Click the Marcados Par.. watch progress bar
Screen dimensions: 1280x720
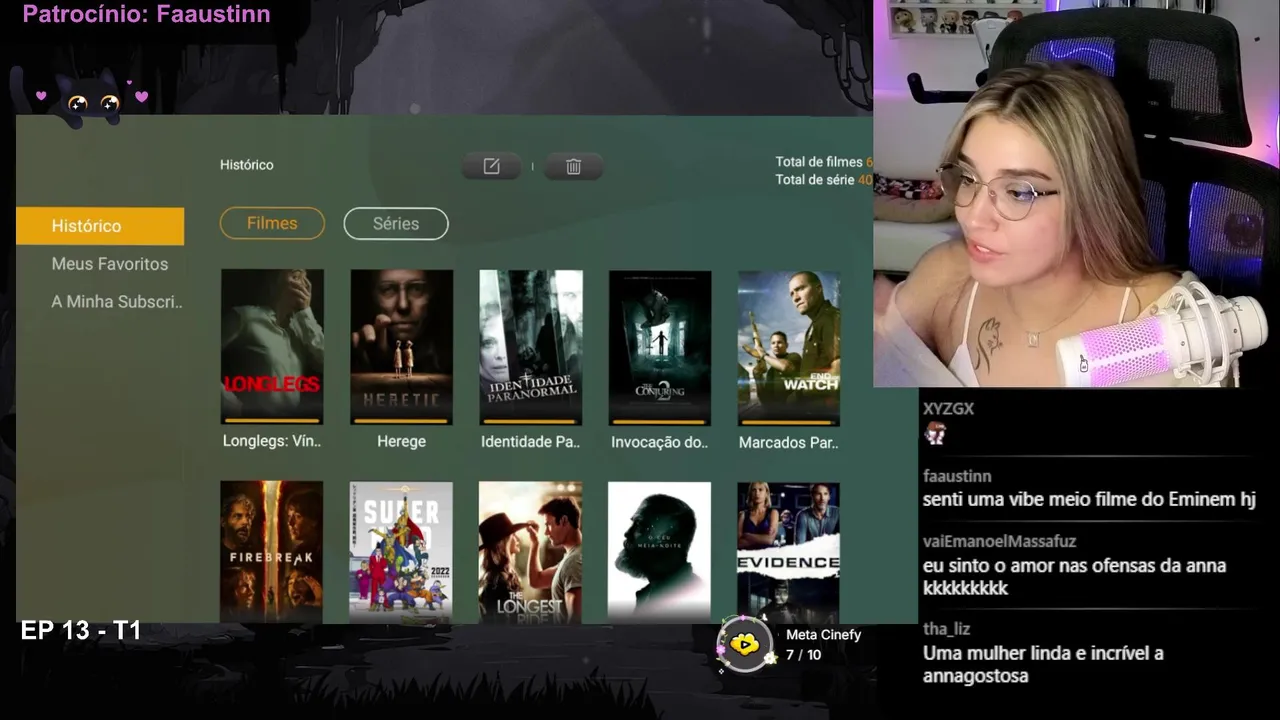(789, 421)
